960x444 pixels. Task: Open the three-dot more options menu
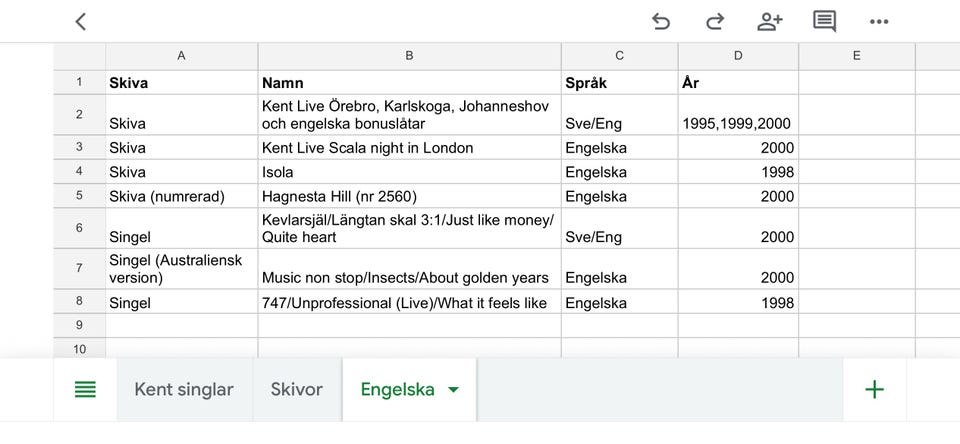point(879,21)
